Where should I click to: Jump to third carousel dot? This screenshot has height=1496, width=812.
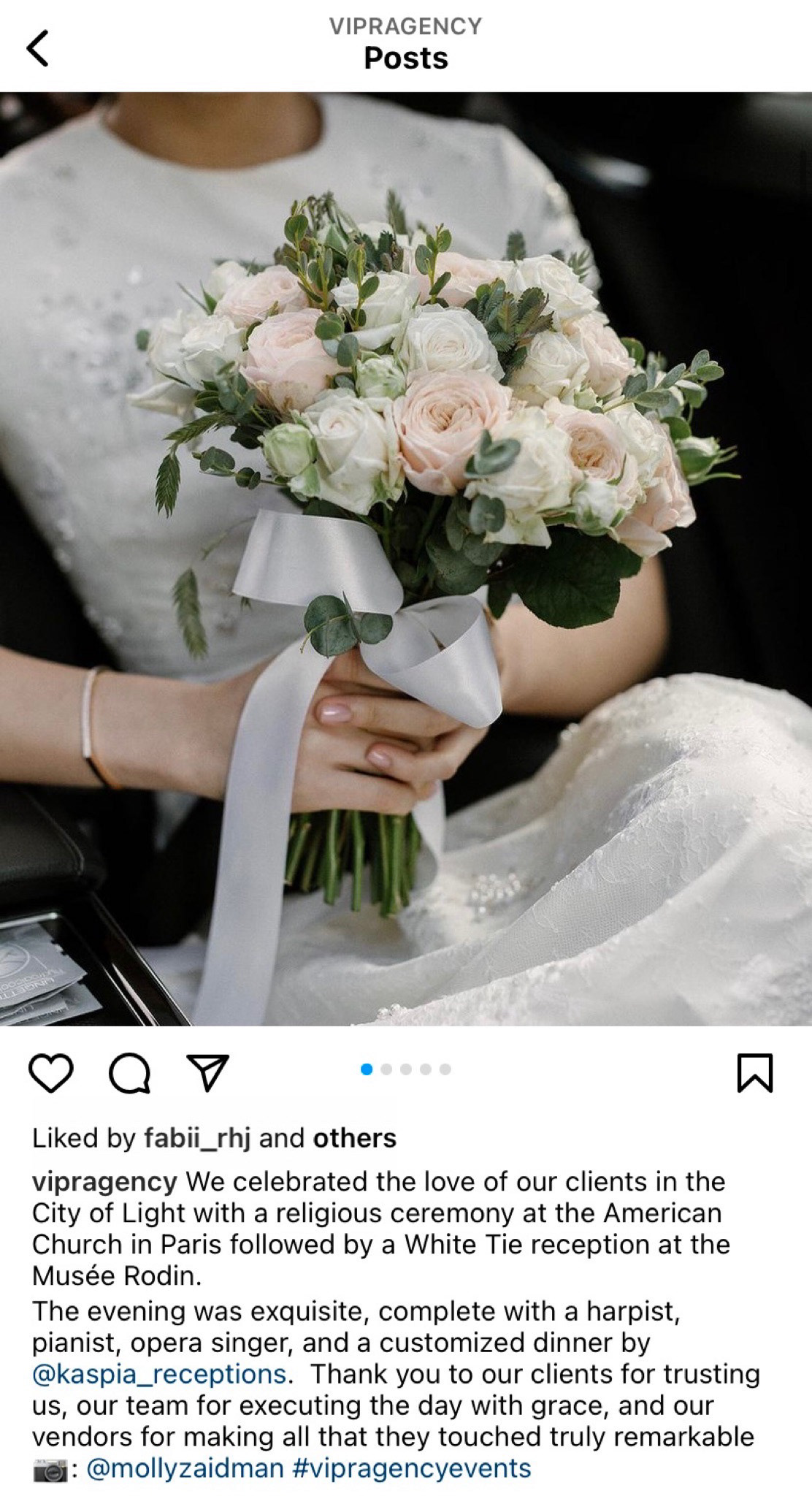click(x=407, y=1069)
